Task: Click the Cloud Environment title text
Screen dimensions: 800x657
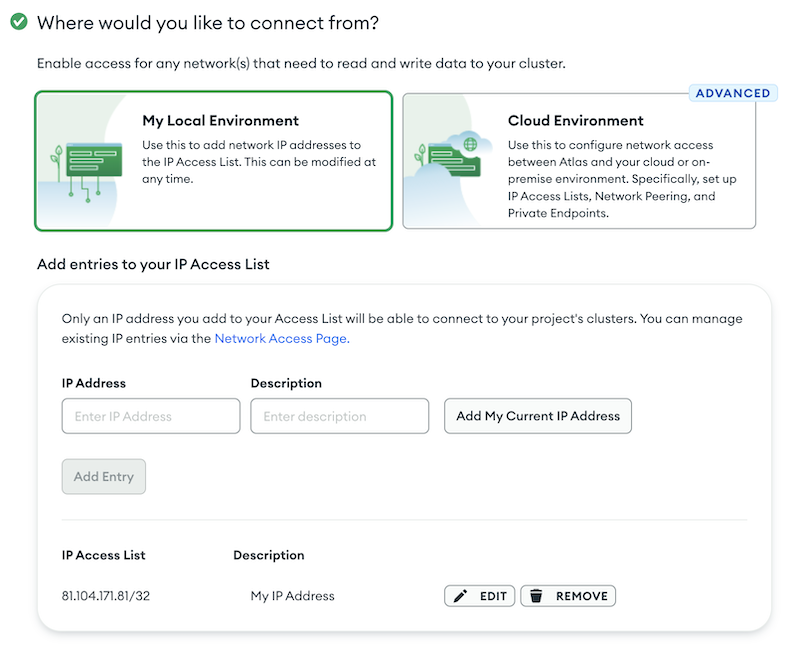Action: 576,120
